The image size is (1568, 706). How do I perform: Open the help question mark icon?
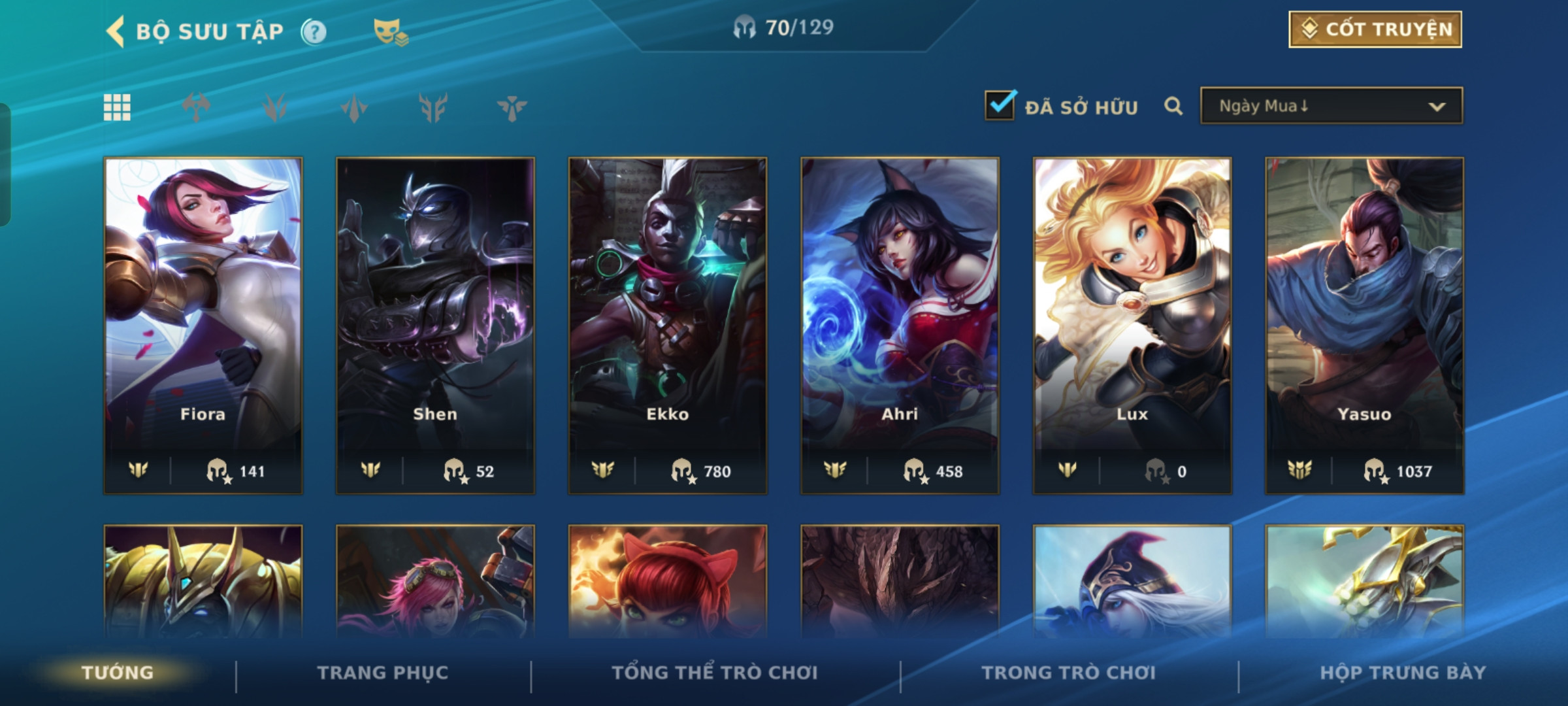(314, 31)
